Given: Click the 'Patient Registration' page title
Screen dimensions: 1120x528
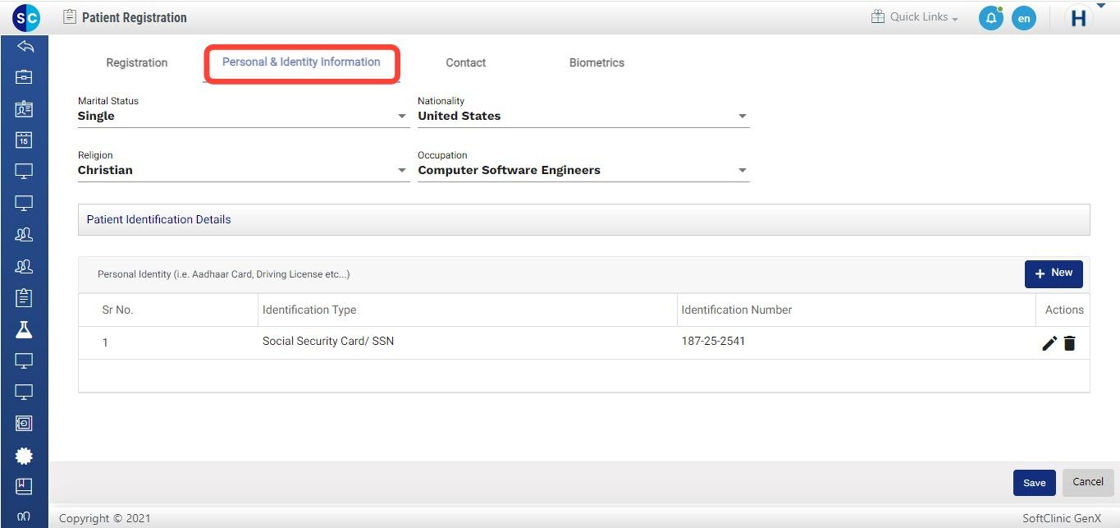Looking at the screenshot, I should click(134, 18).
